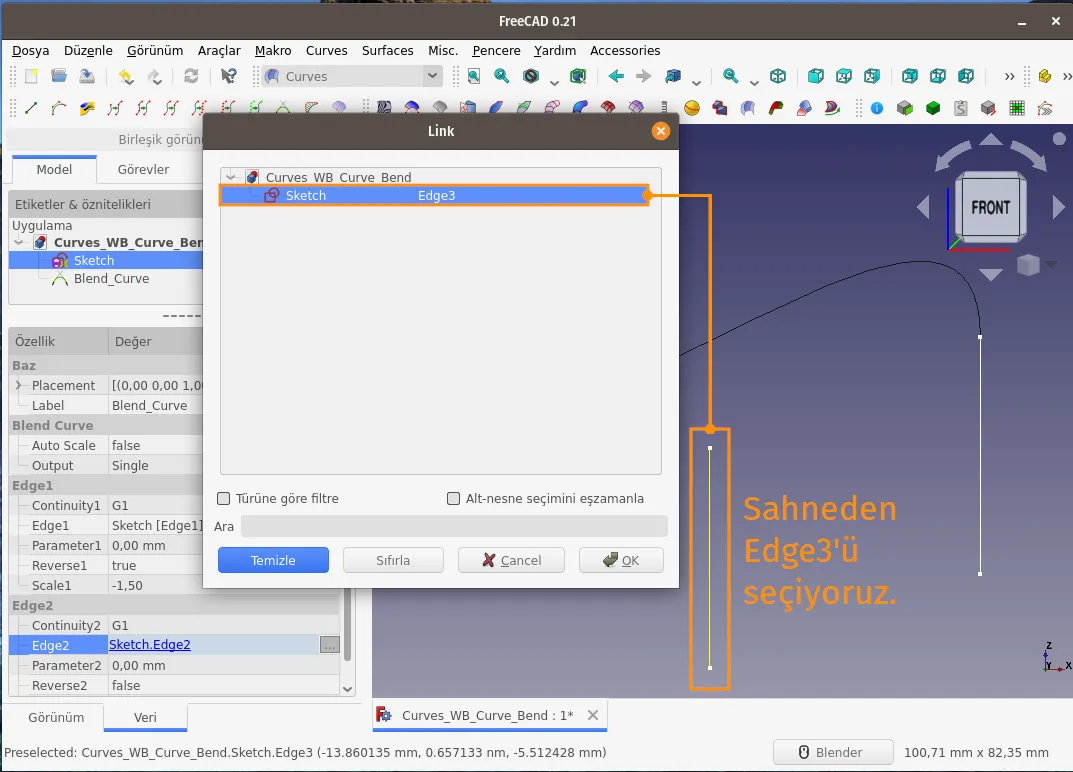Go forward with the right arrow icon
This screenshot has height=772, width=1073.
(643, 76)
